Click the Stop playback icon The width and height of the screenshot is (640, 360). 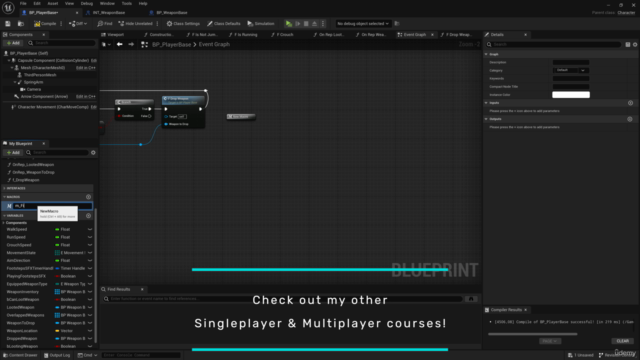tap(306, 24)
